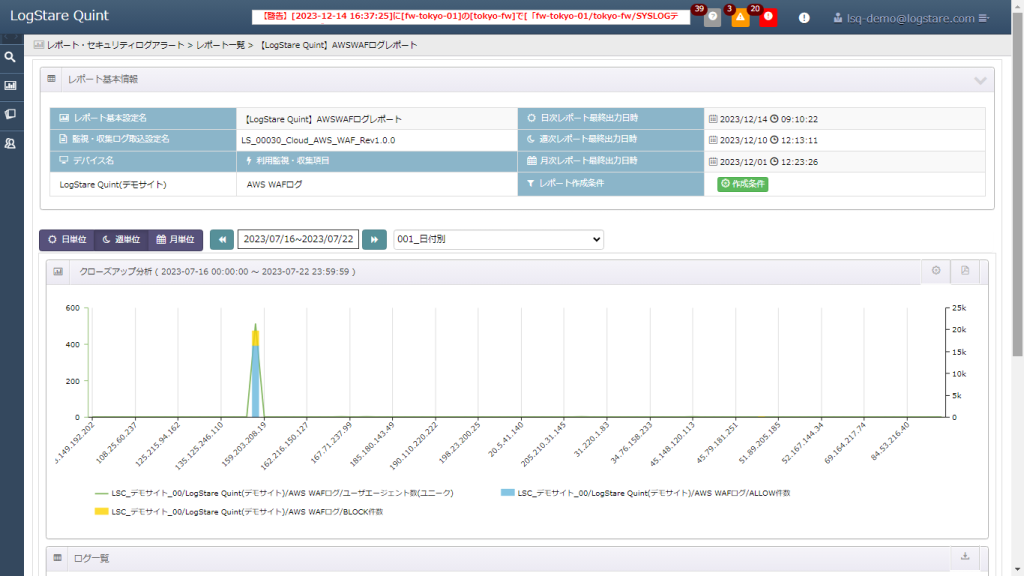Go to previous week period
1024x576 pixels.
[222, 240]
